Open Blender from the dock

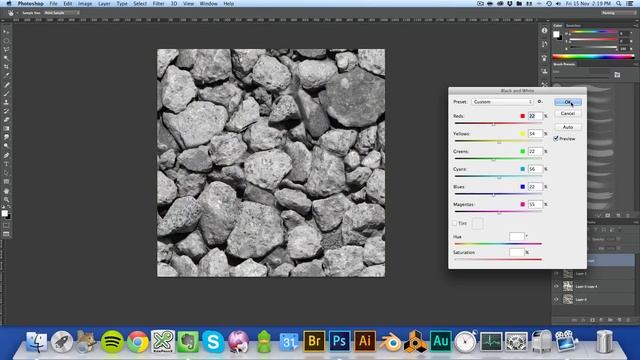tap(390, 342)
